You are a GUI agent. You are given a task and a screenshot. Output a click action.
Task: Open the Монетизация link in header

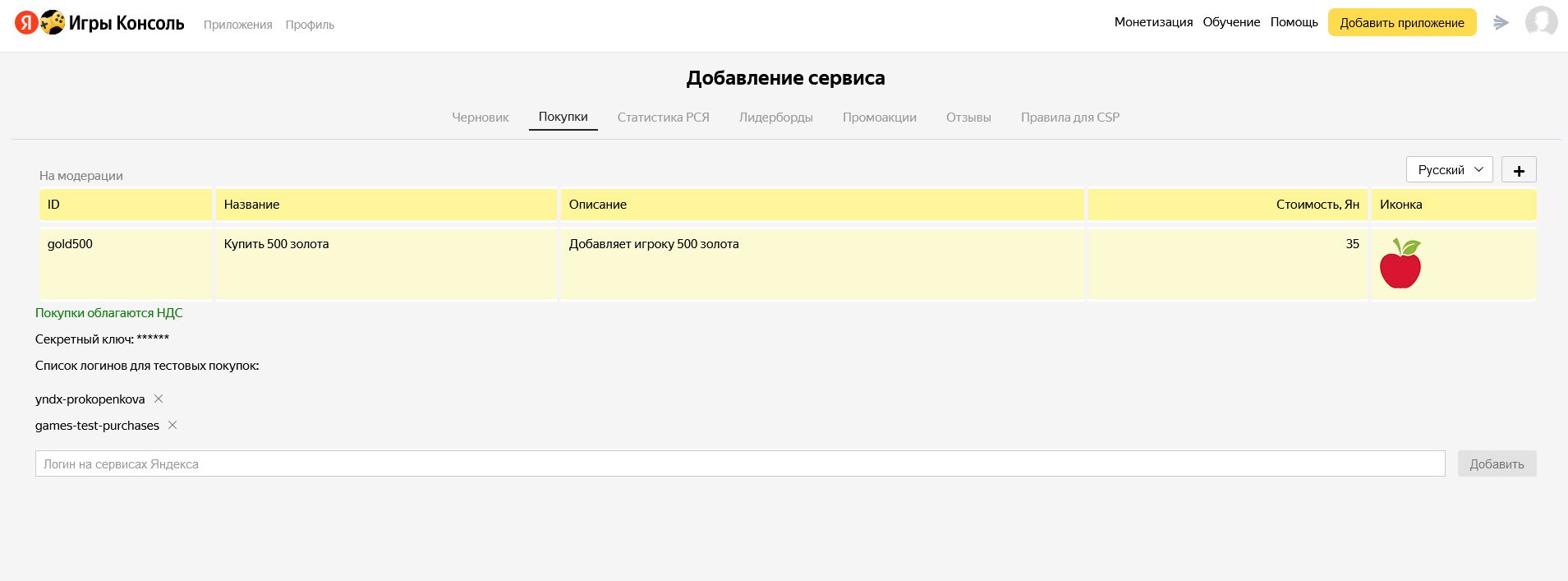click(x=1153, y=22)
